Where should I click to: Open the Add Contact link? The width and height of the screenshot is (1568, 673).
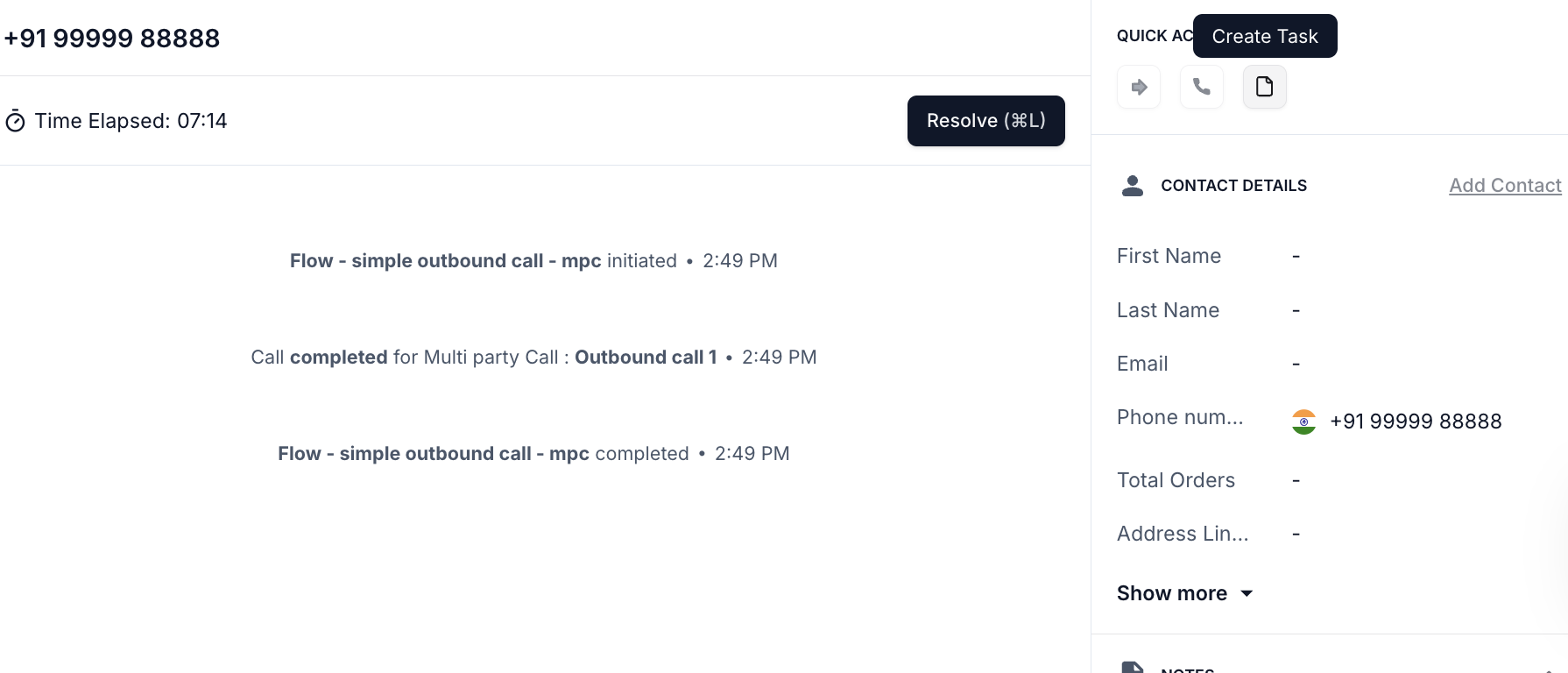pyautogui.click(x=1505, y=185)
